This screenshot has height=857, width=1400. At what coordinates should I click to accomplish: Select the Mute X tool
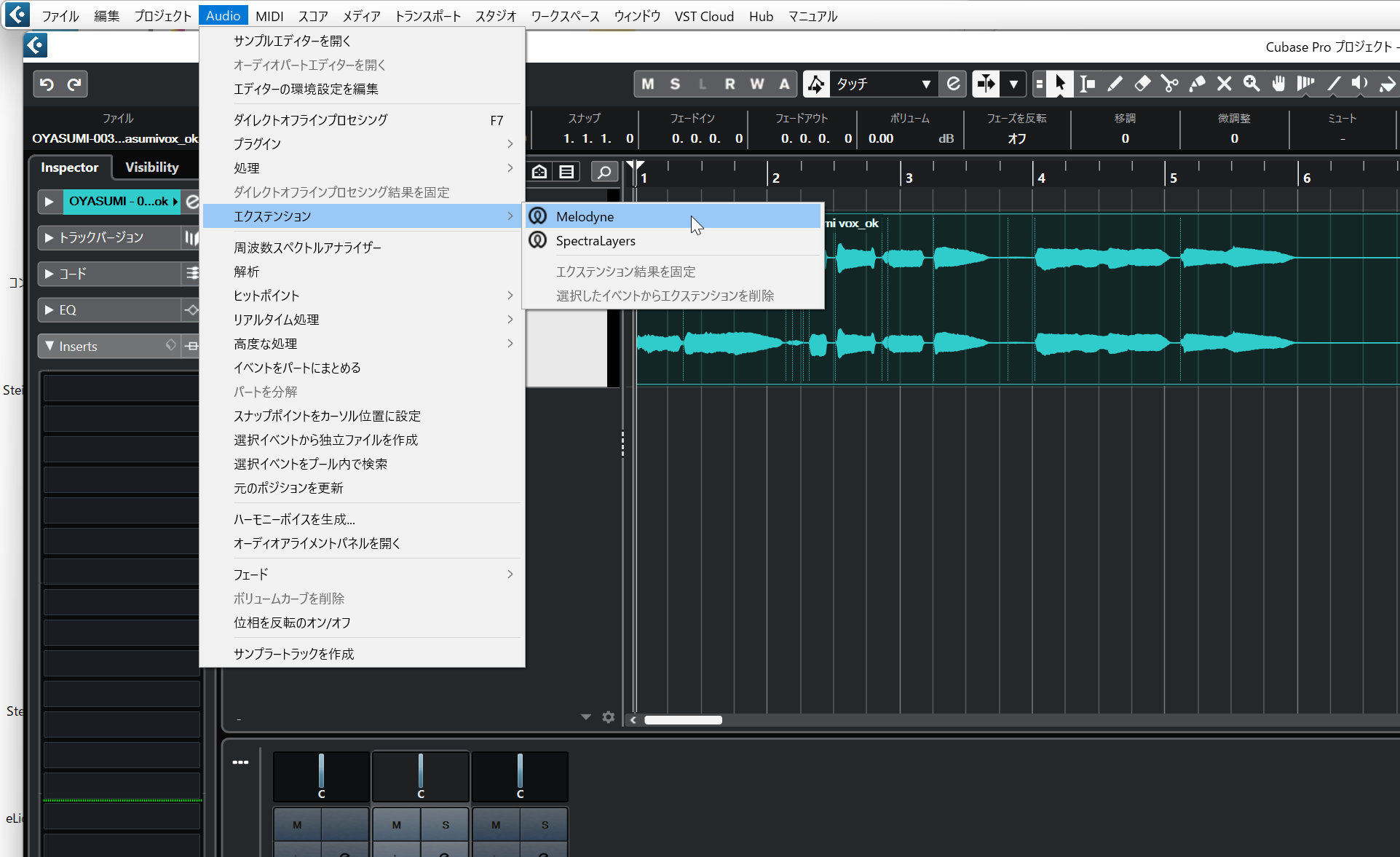[x=1224, y=84]
